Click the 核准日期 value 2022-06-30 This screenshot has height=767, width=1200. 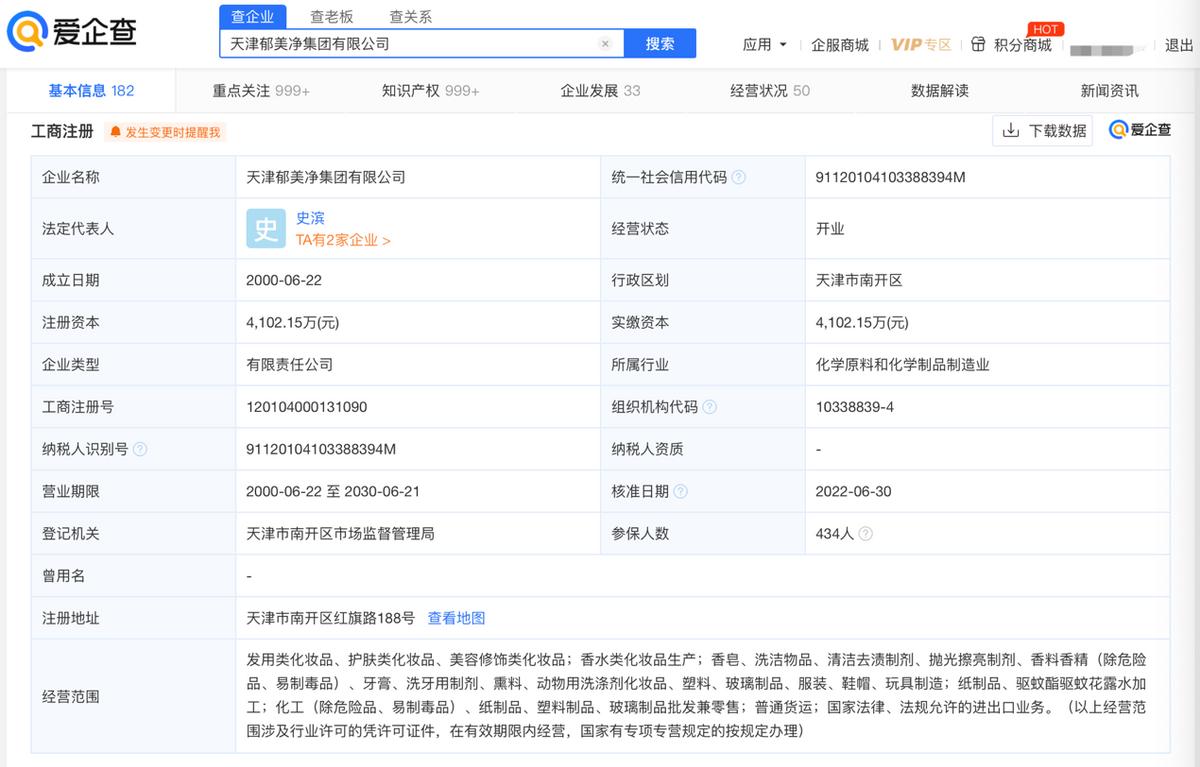pyautogui.click(x=854, y=492)
